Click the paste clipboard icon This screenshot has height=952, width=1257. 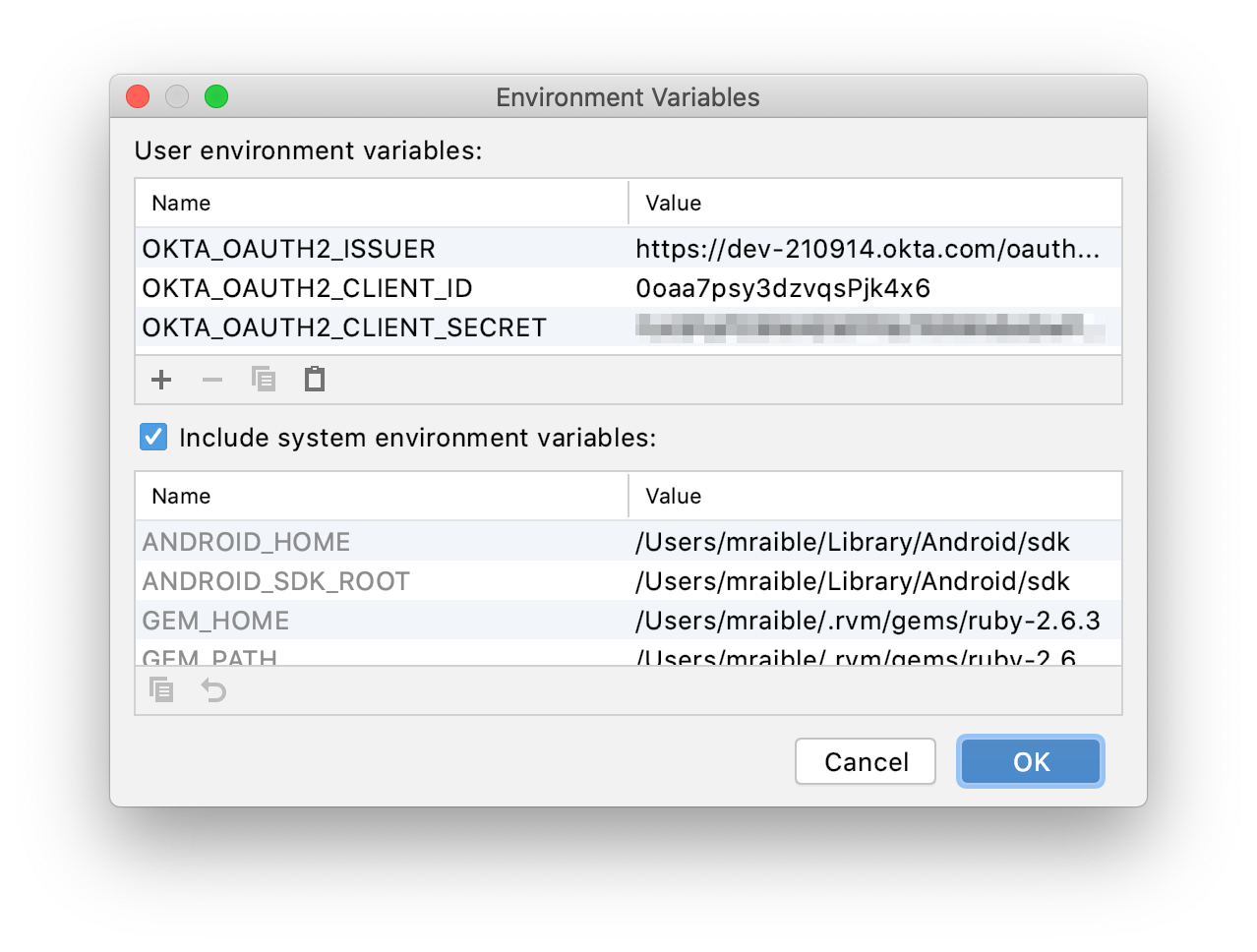(x=315, y=380)
